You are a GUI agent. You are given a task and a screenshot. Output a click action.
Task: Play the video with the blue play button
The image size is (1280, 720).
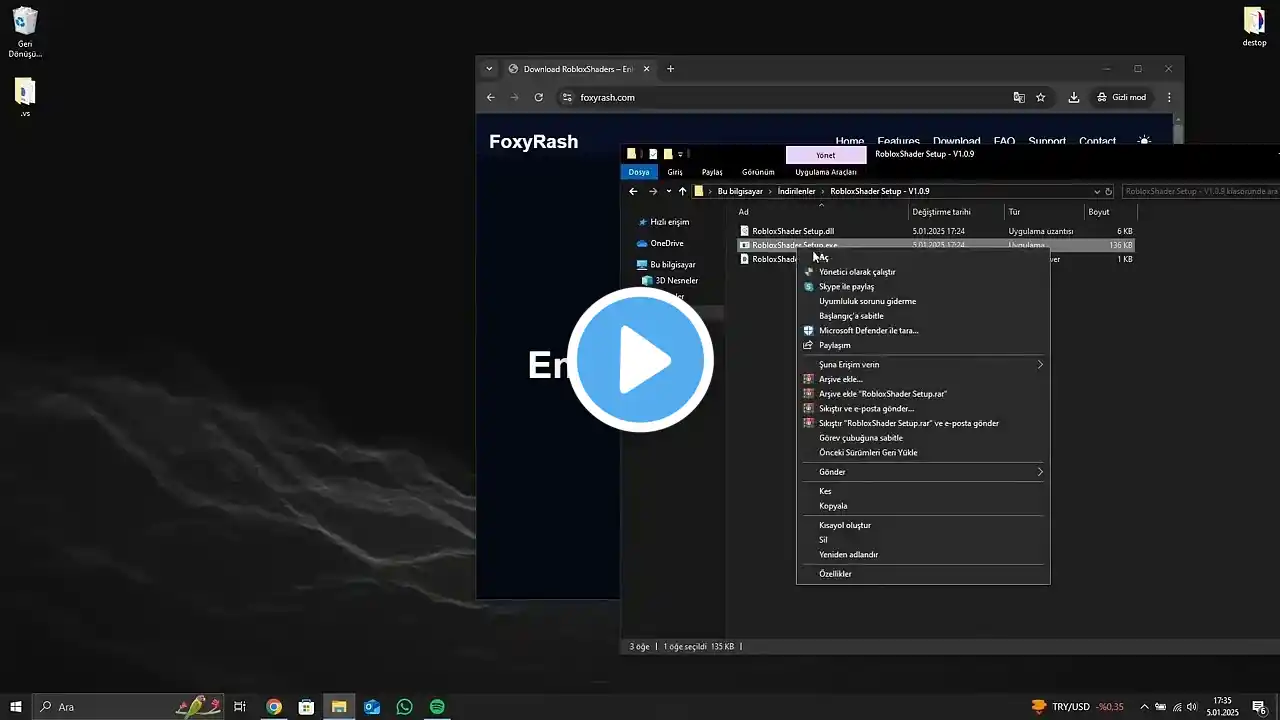640,360
